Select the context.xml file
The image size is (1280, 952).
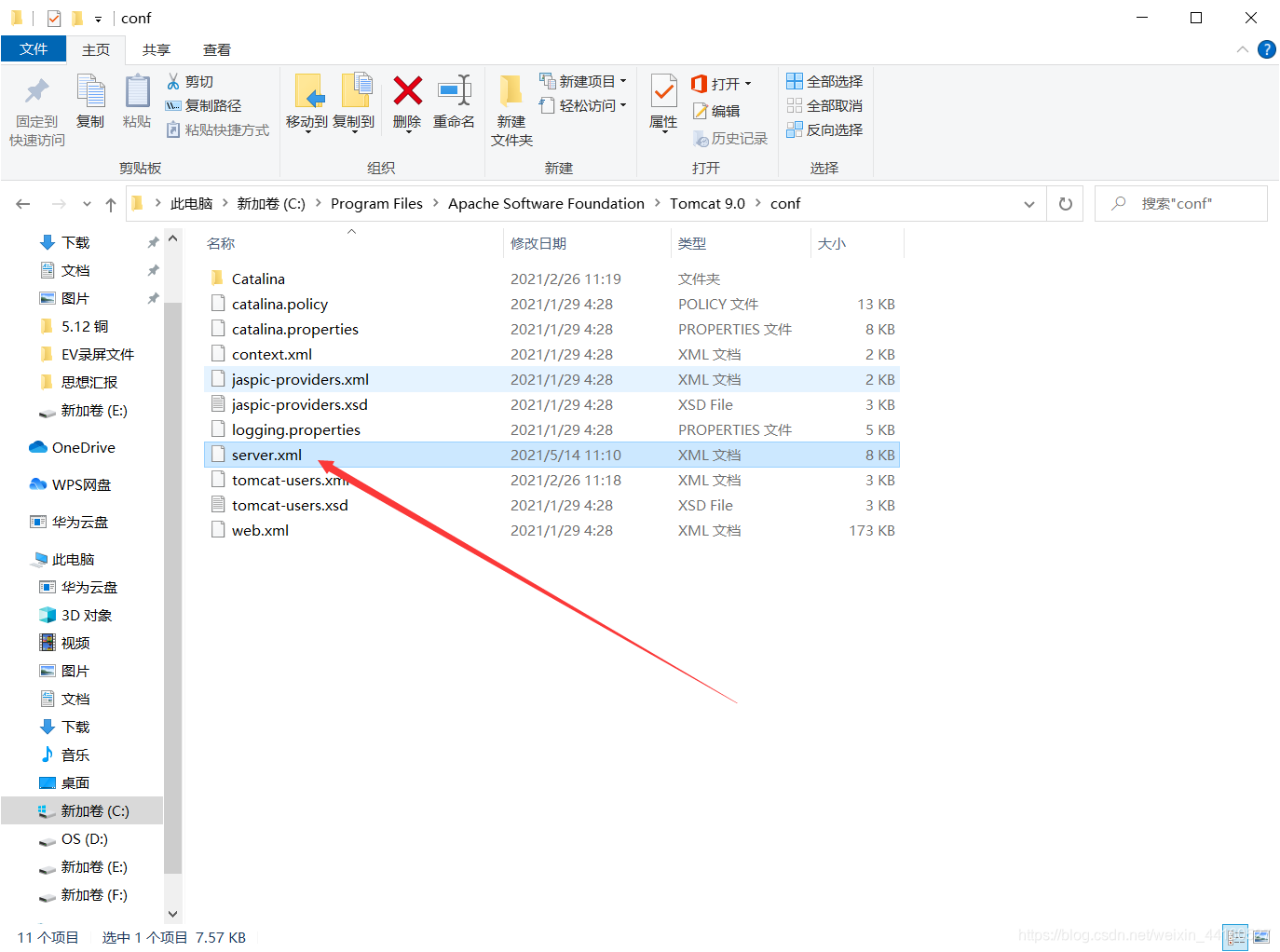pyautogui.click(x=551, y=354)
